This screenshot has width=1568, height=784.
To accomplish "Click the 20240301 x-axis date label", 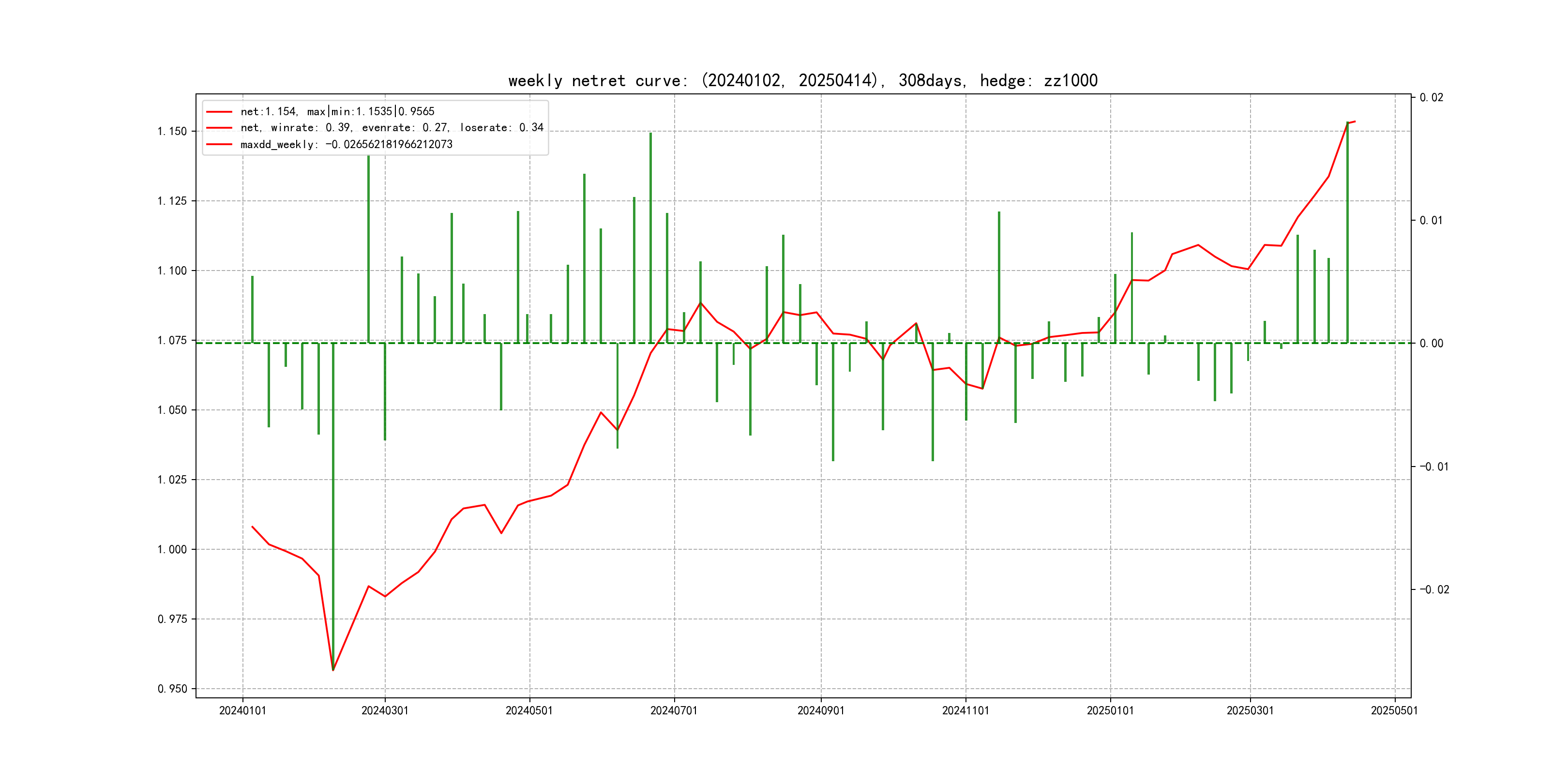I will click(385, 711).
